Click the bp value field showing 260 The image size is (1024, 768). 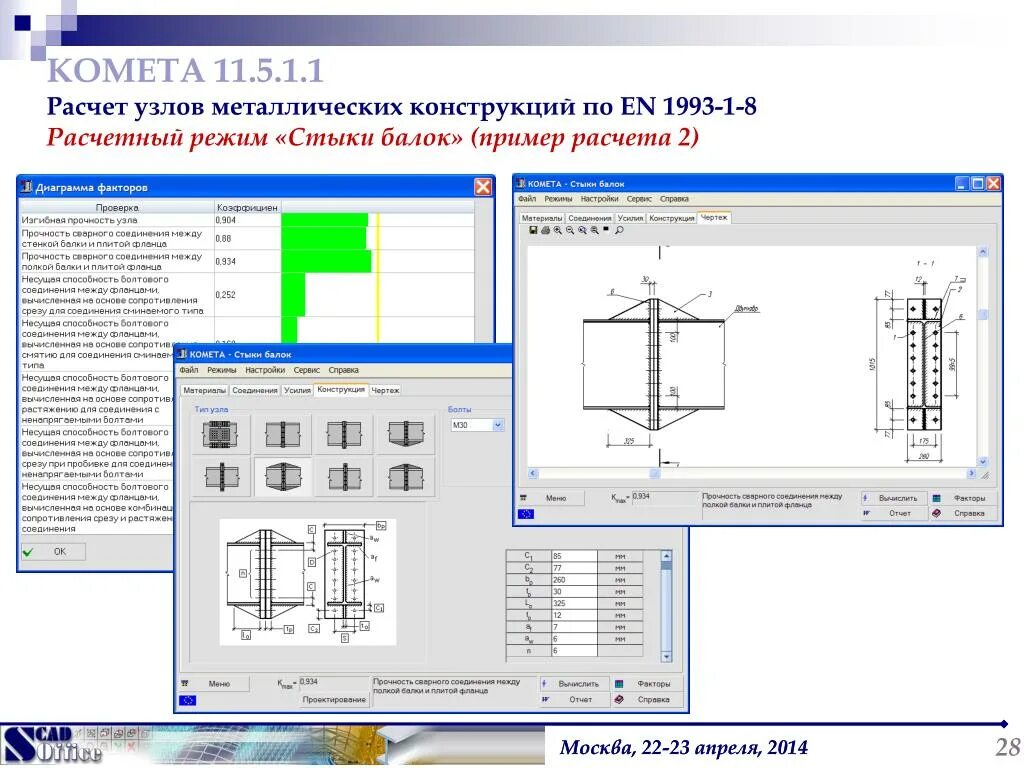click(x=574, y=580)
